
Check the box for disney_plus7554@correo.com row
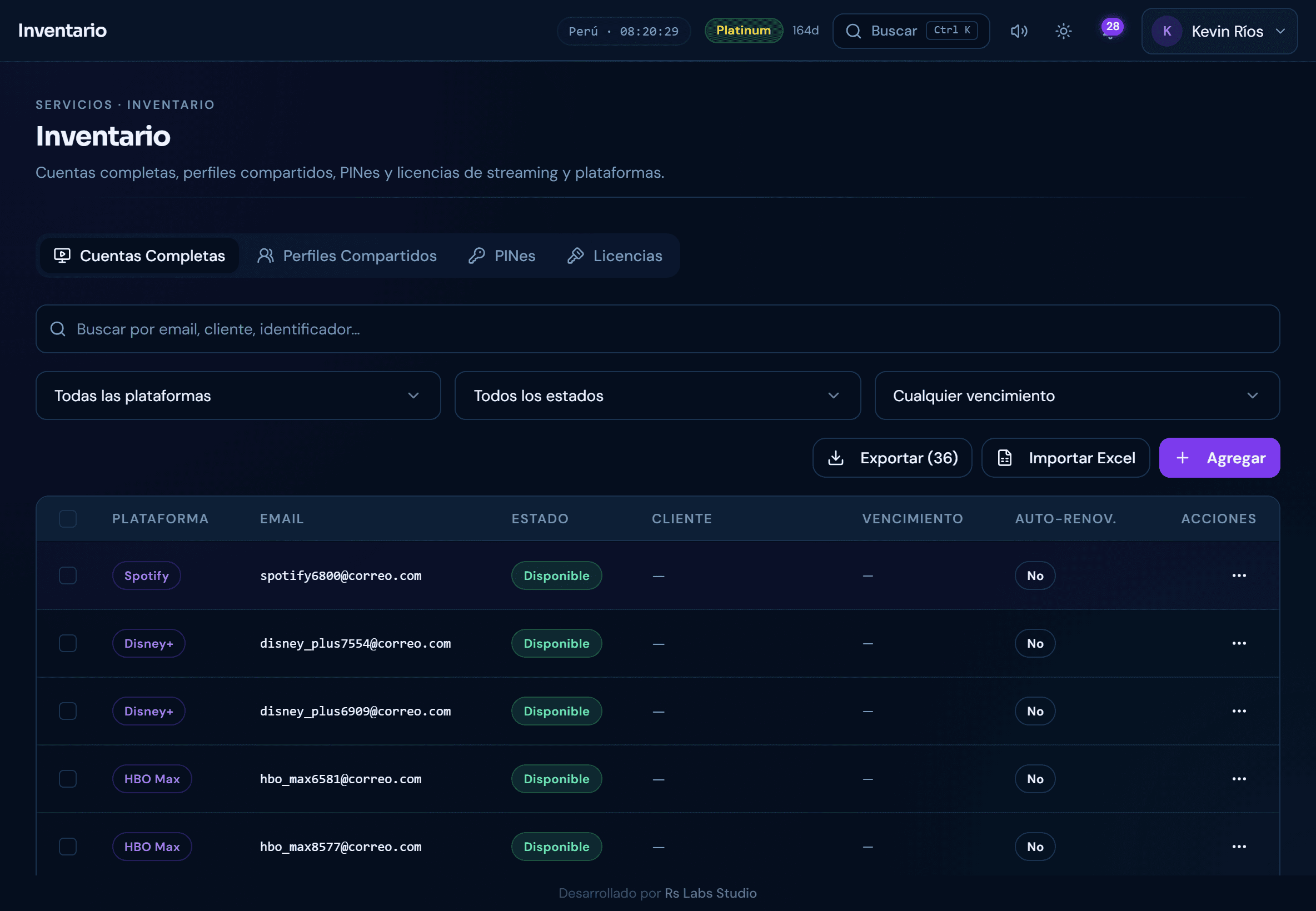click(x=68, y=643)
